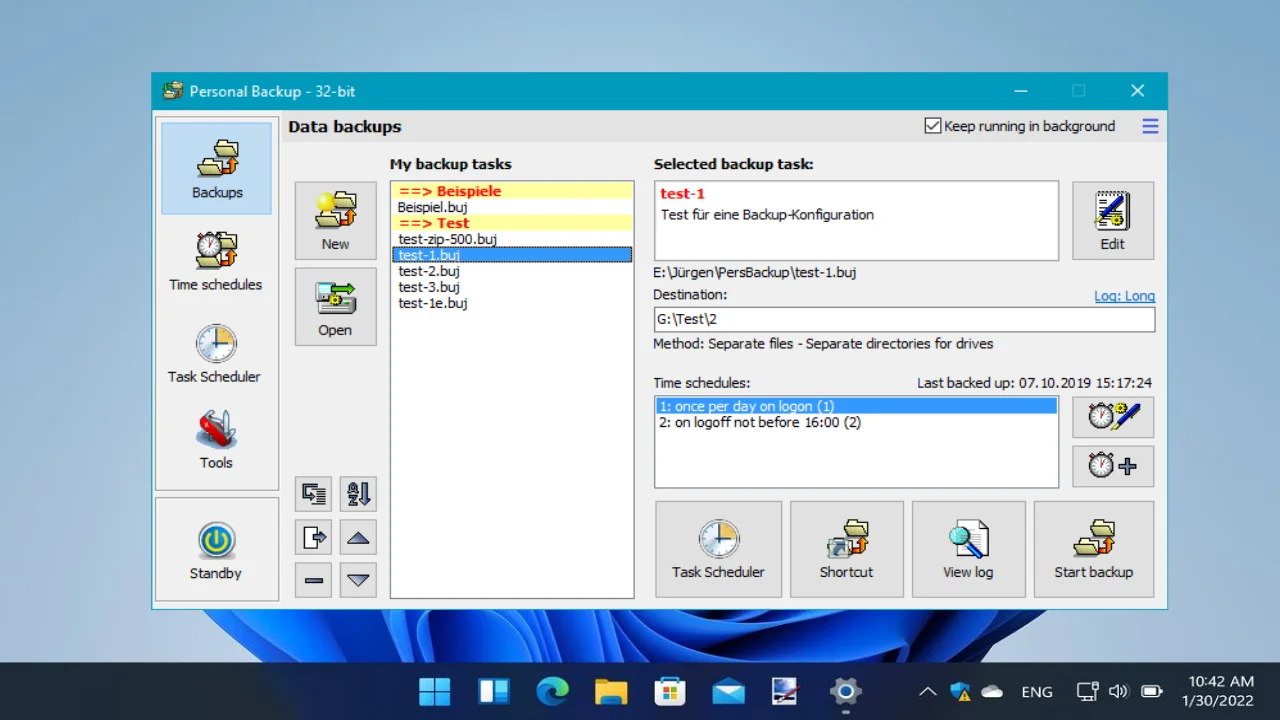The image size is (1280, 720).
Task: Add a new time schedule with plus icon
Action: click(1113, 466)
